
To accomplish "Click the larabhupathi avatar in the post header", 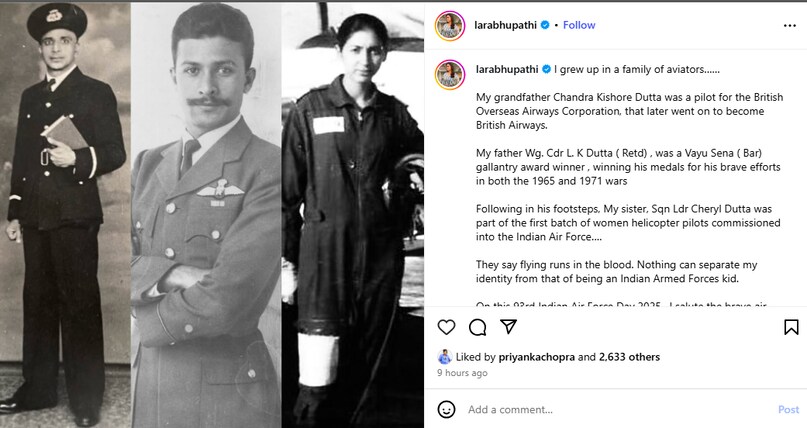I will coord(451,25).
